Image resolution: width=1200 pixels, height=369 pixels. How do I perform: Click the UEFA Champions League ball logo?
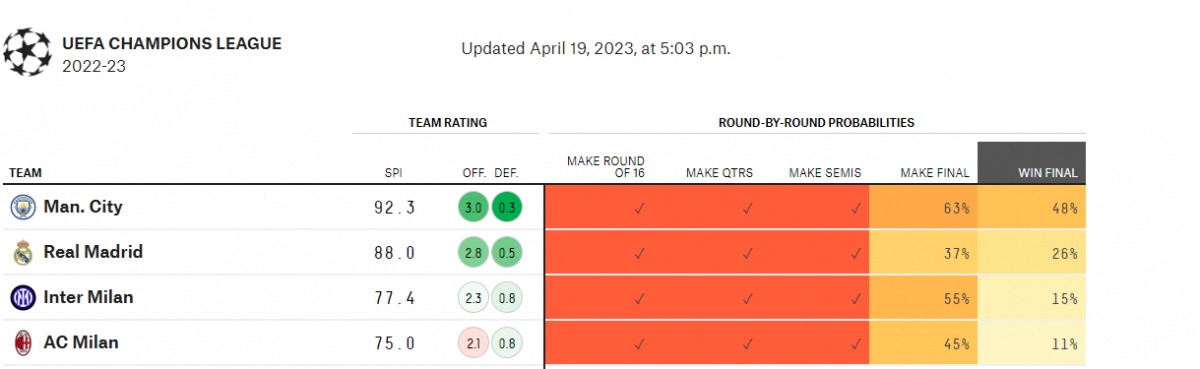click(27, 52)
